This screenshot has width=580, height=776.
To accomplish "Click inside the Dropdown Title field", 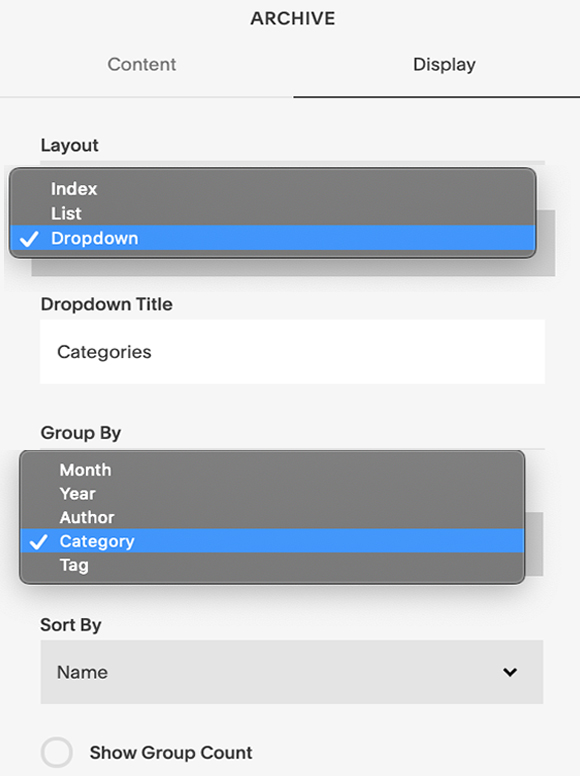I will 292,352.
